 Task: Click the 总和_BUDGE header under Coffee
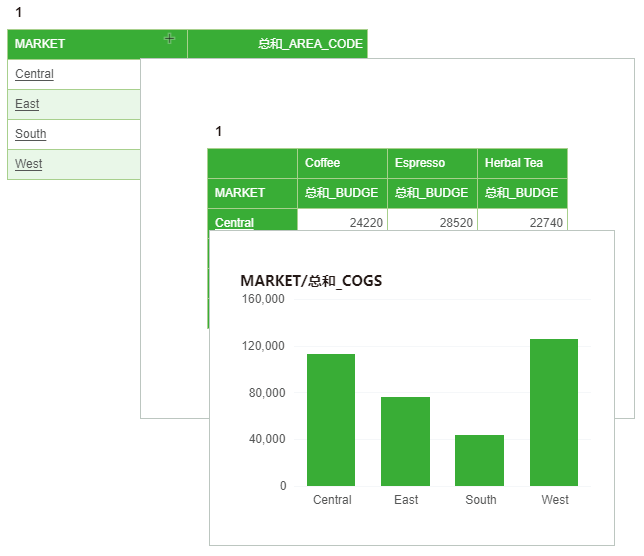point(341,193)
